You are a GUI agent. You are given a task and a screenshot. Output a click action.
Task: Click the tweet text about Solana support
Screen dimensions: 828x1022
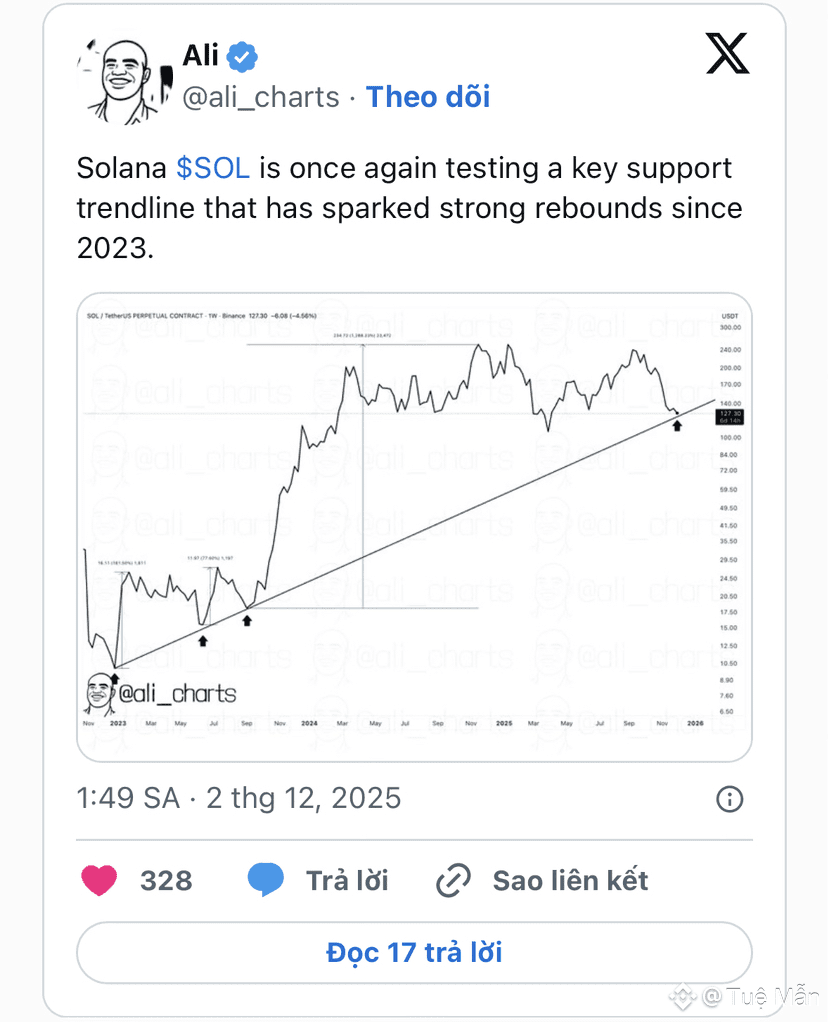[409, 208]
